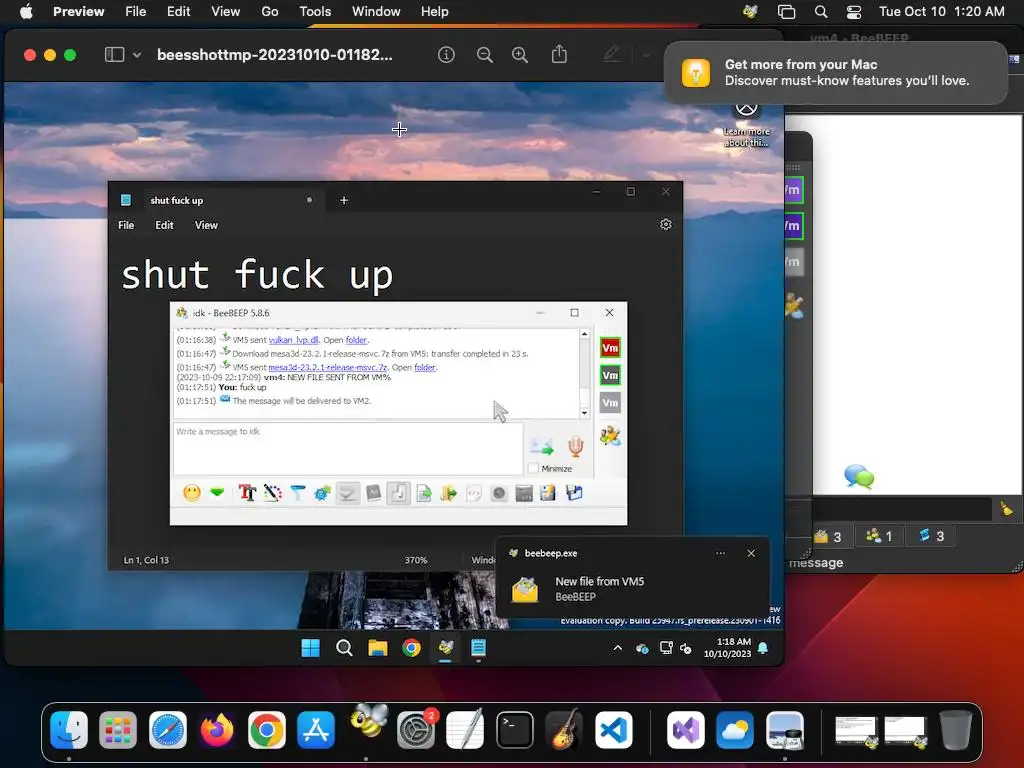Click the folder link after mesa3d file
The height and width of the screenshot is (768, 1024).
click(424, 367)
